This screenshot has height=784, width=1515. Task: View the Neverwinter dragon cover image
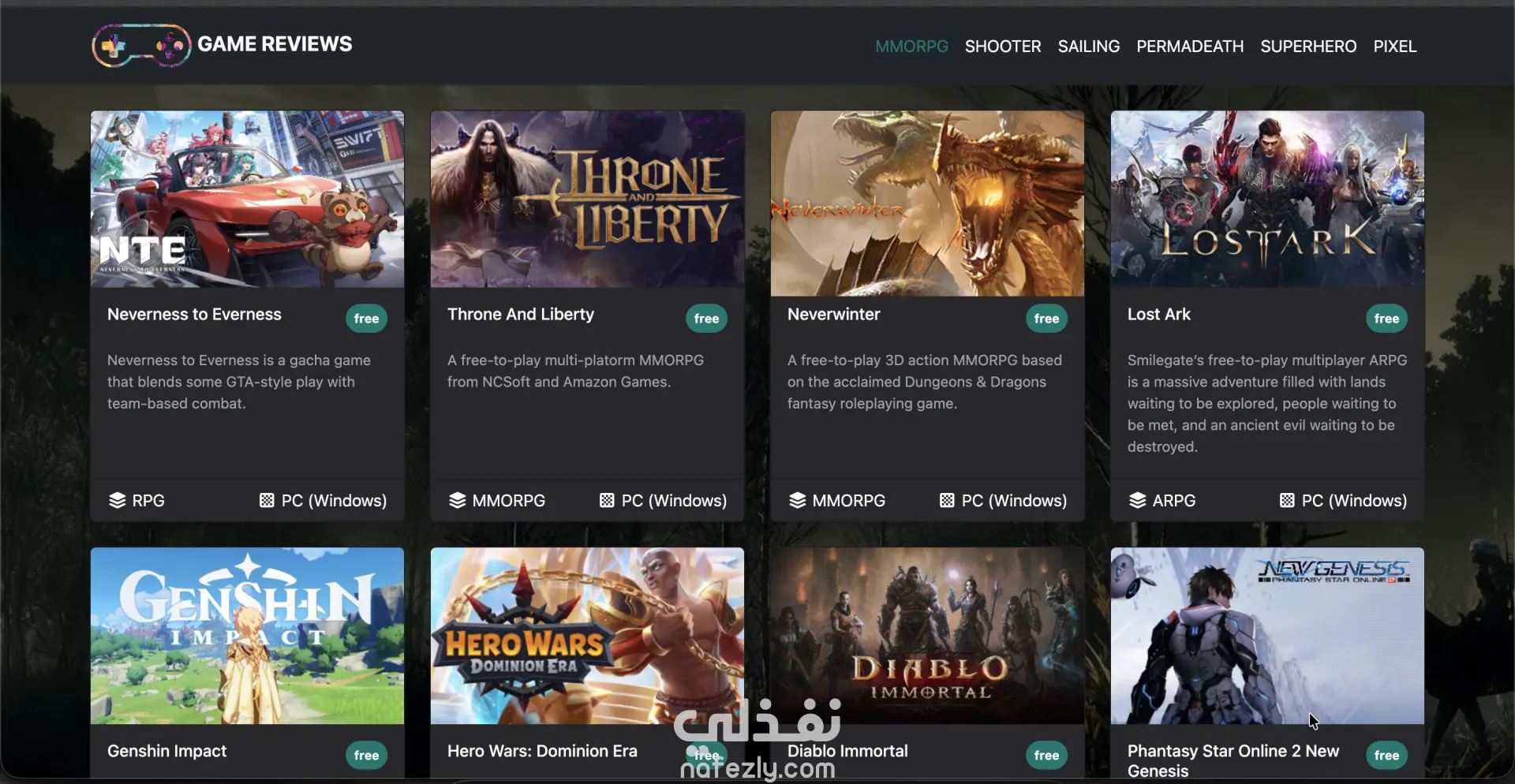click(927, 203)
